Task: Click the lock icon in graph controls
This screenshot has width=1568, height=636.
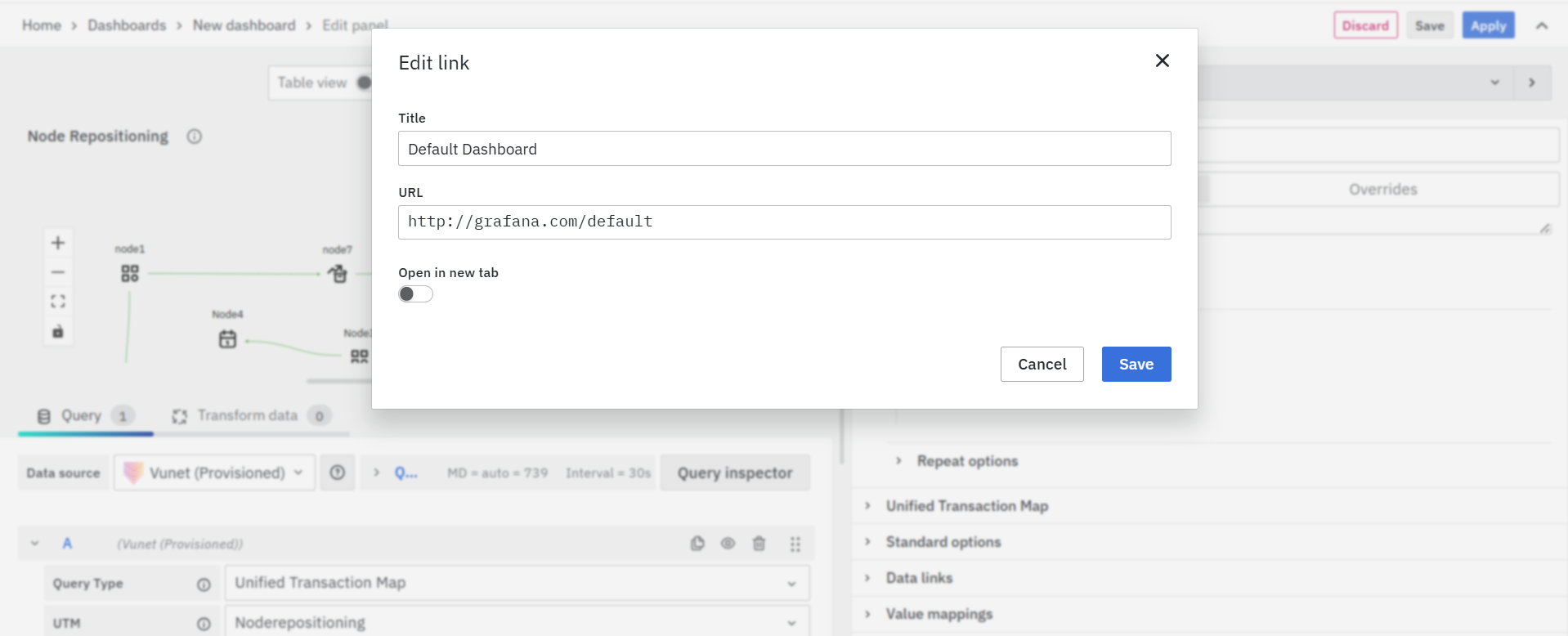Action: click(58, 331)
